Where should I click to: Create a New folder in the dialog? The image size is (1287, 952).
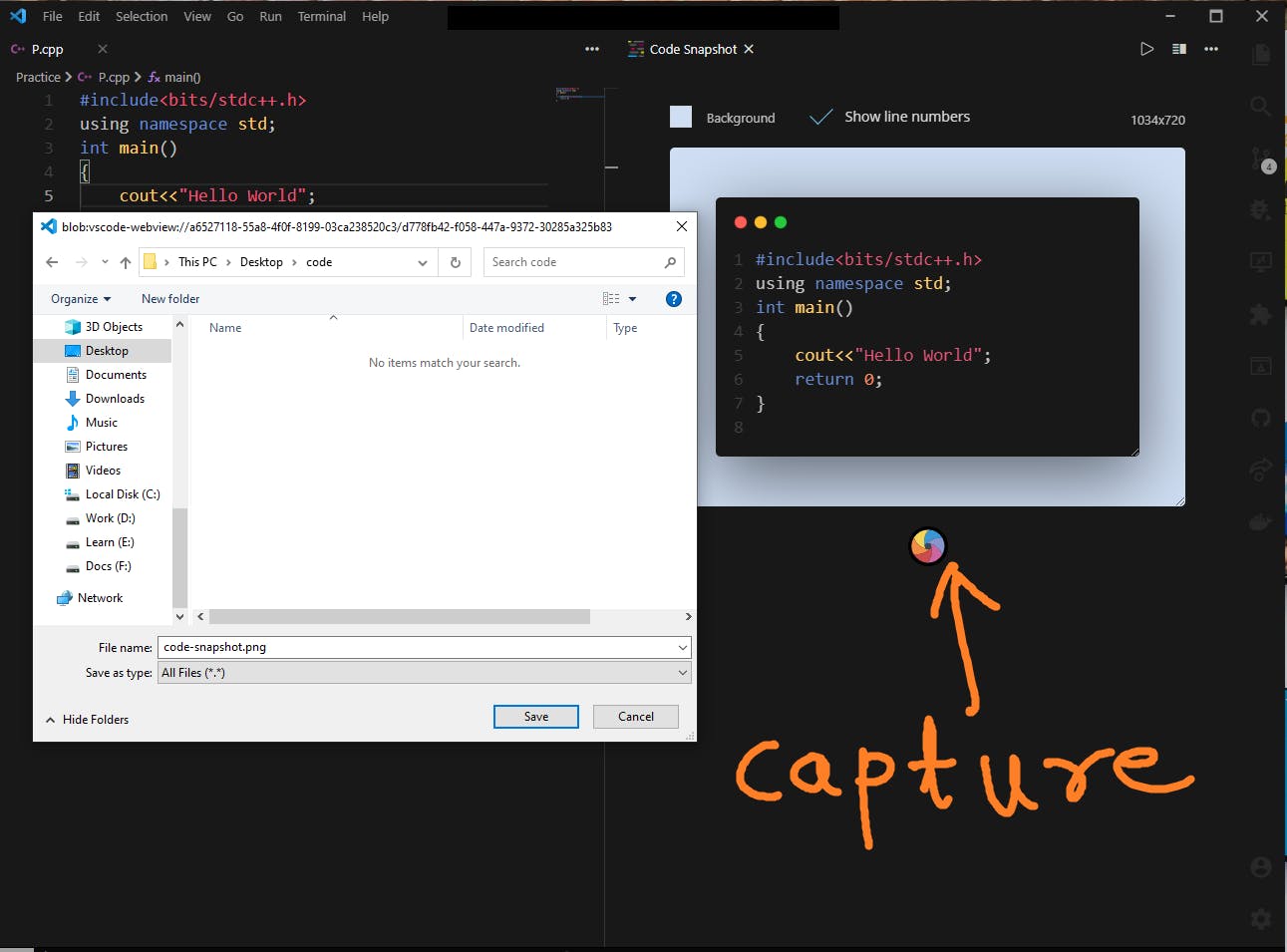point(170,299)
